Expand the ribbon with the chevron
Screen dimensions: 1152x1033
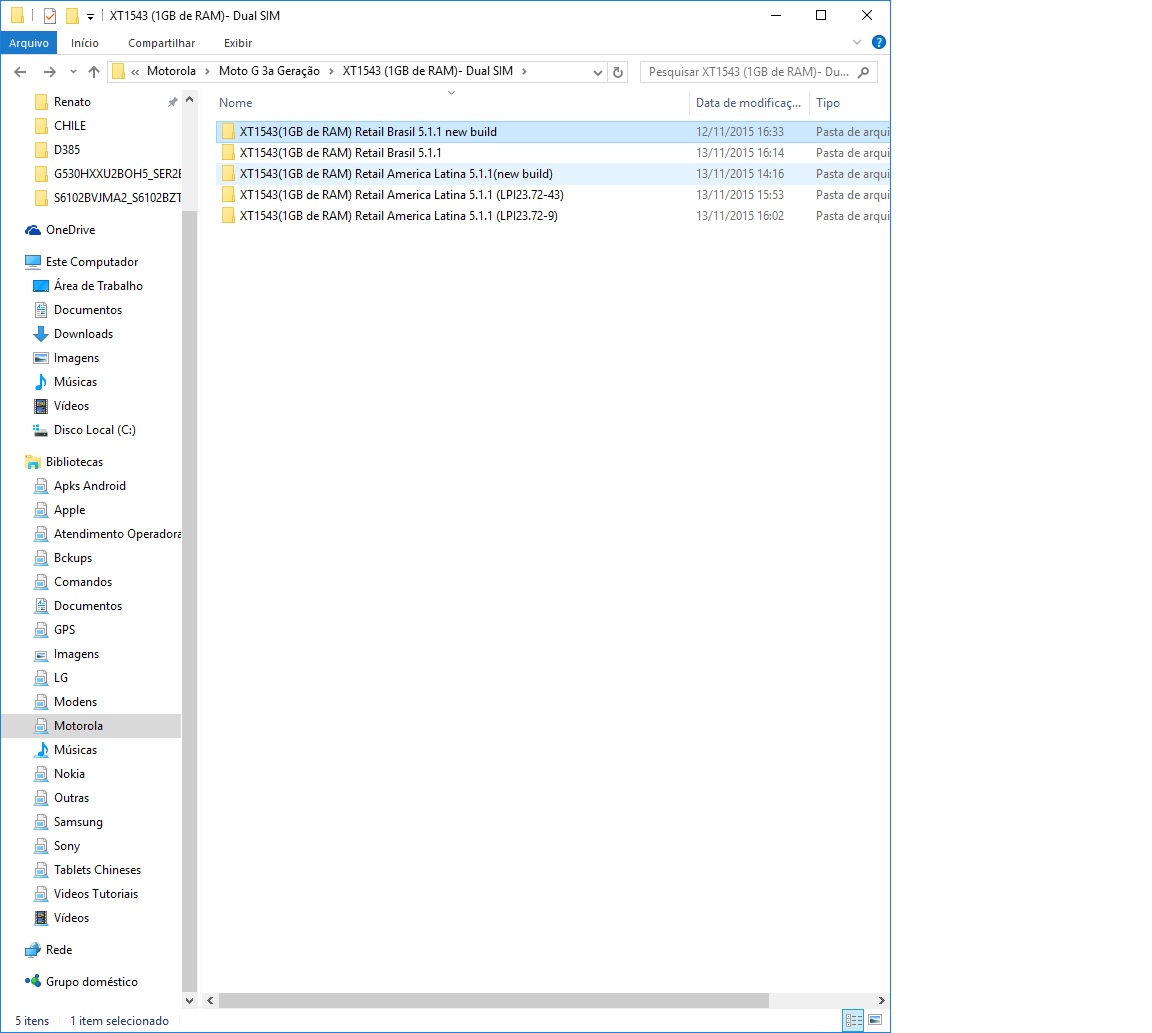pyautogui.click(x=857, y=43)
